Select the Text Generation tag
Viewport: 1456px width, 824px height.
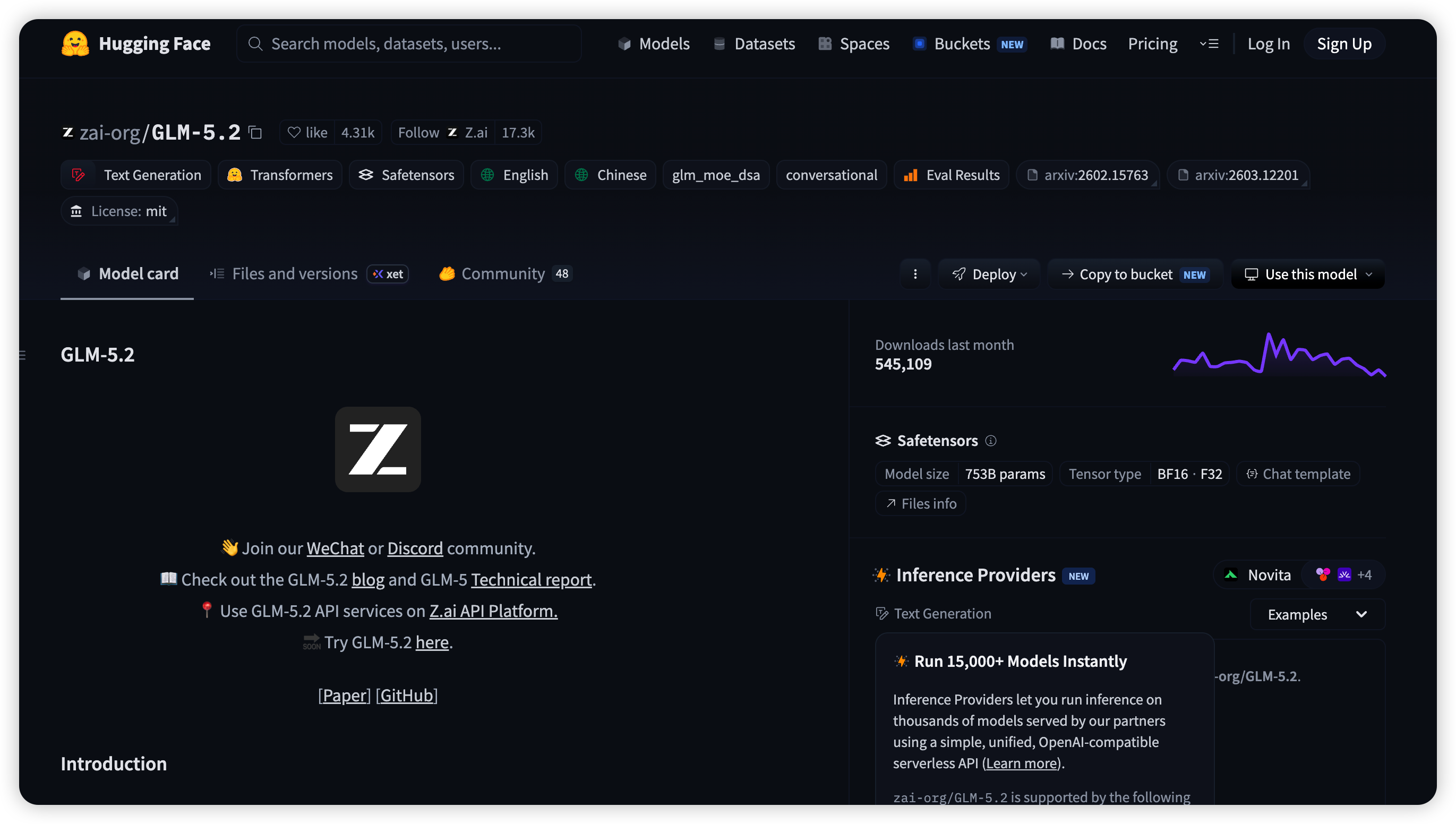click(136, 175)
